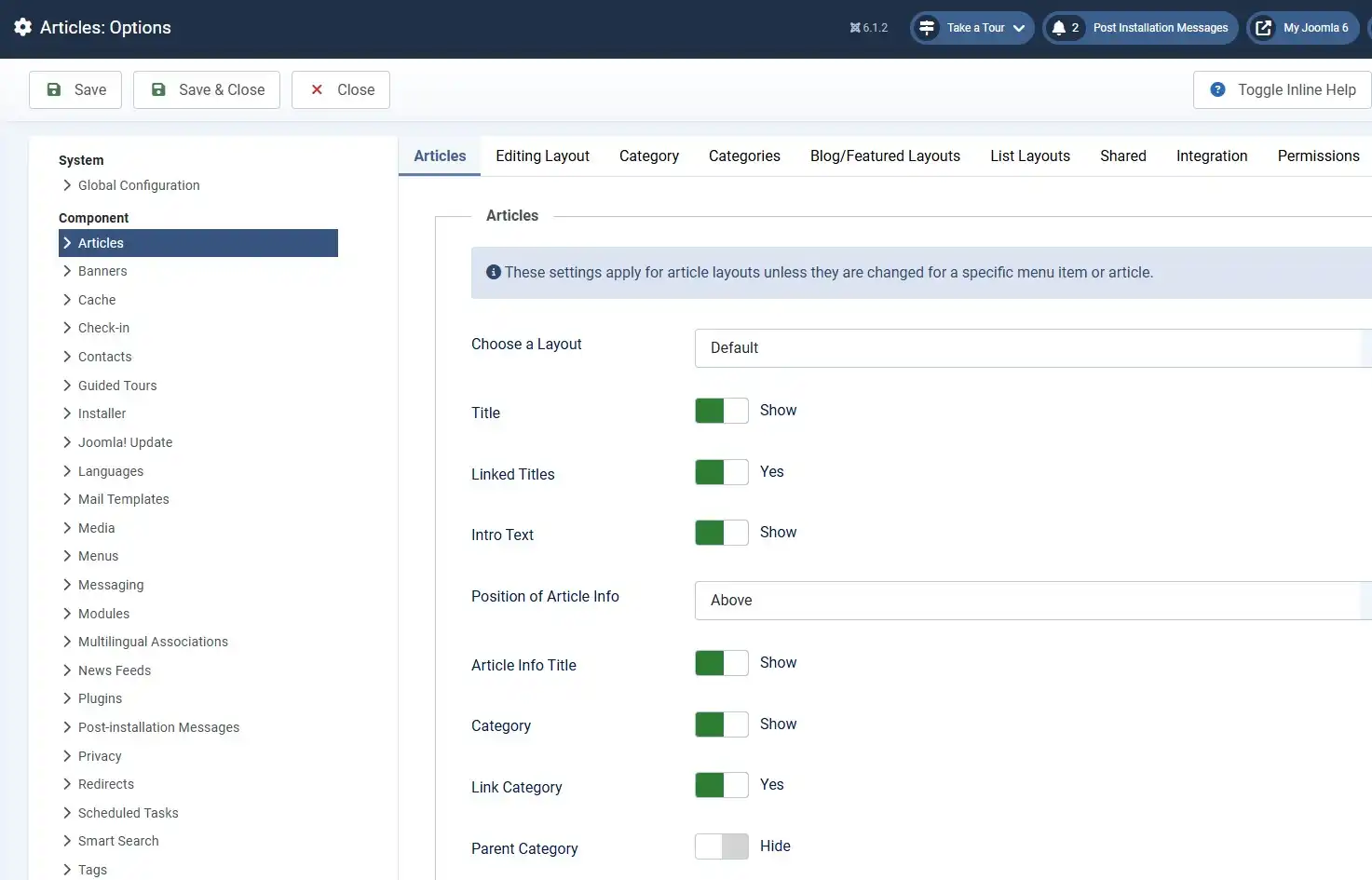Open News Feeds options
Viewport: 1372px width, 880px height.
tap(115, 670)
